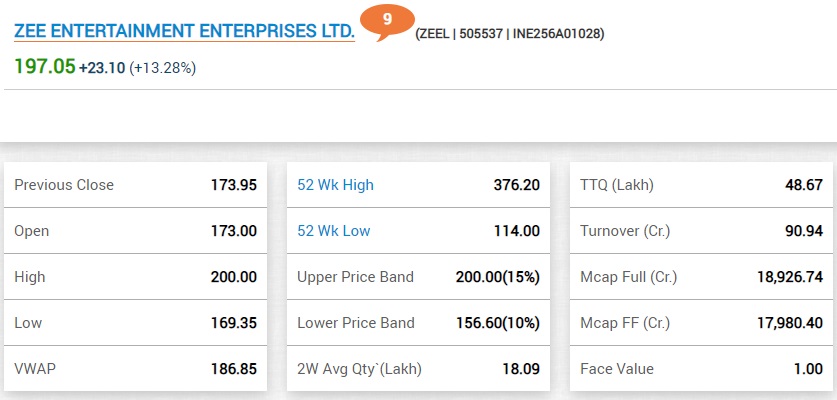
Task: Select the Low value 169.35
Action: pyautogui.click(x=233, y=323)
